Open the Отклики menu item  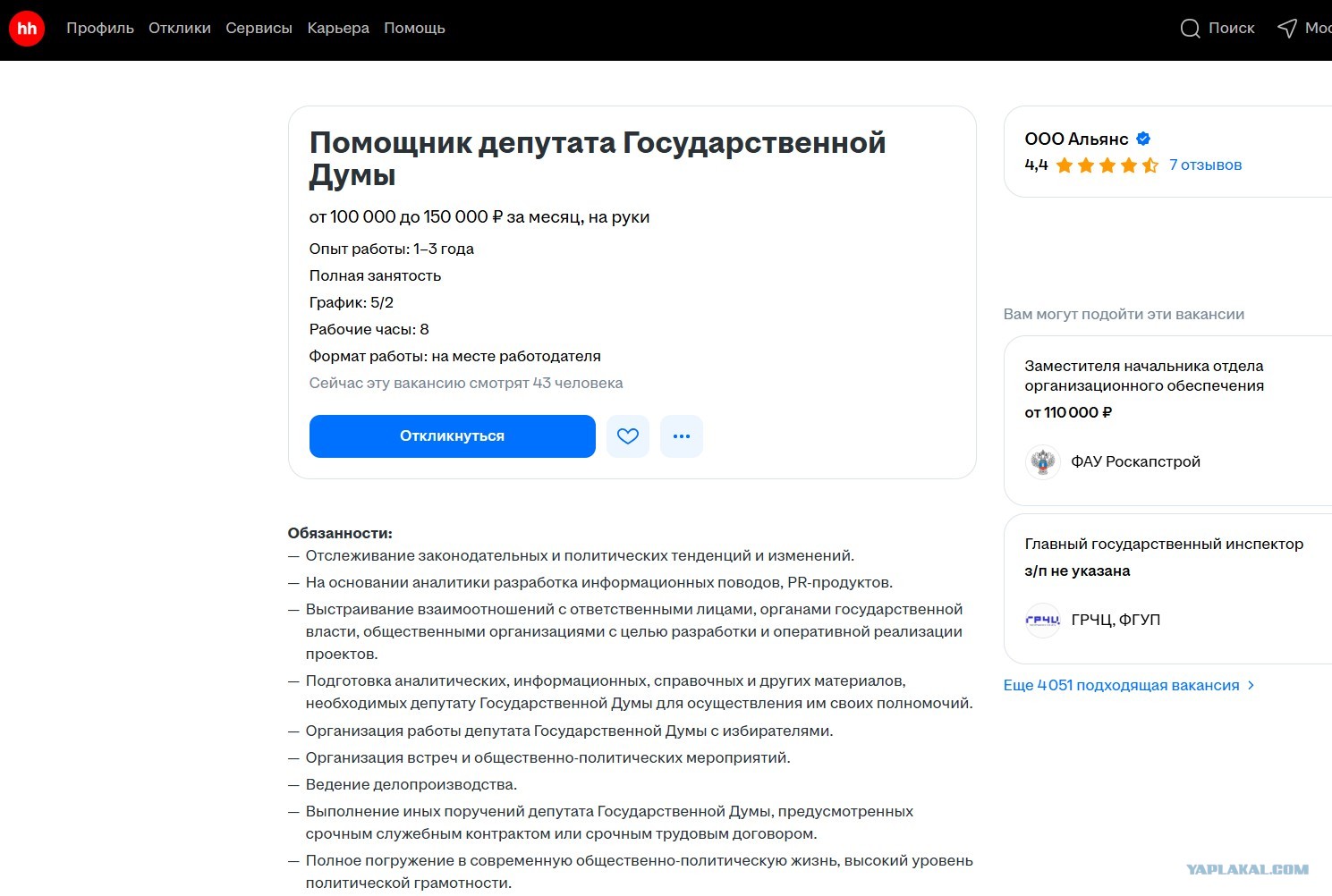pyautogui.click(x=180, y=29)
